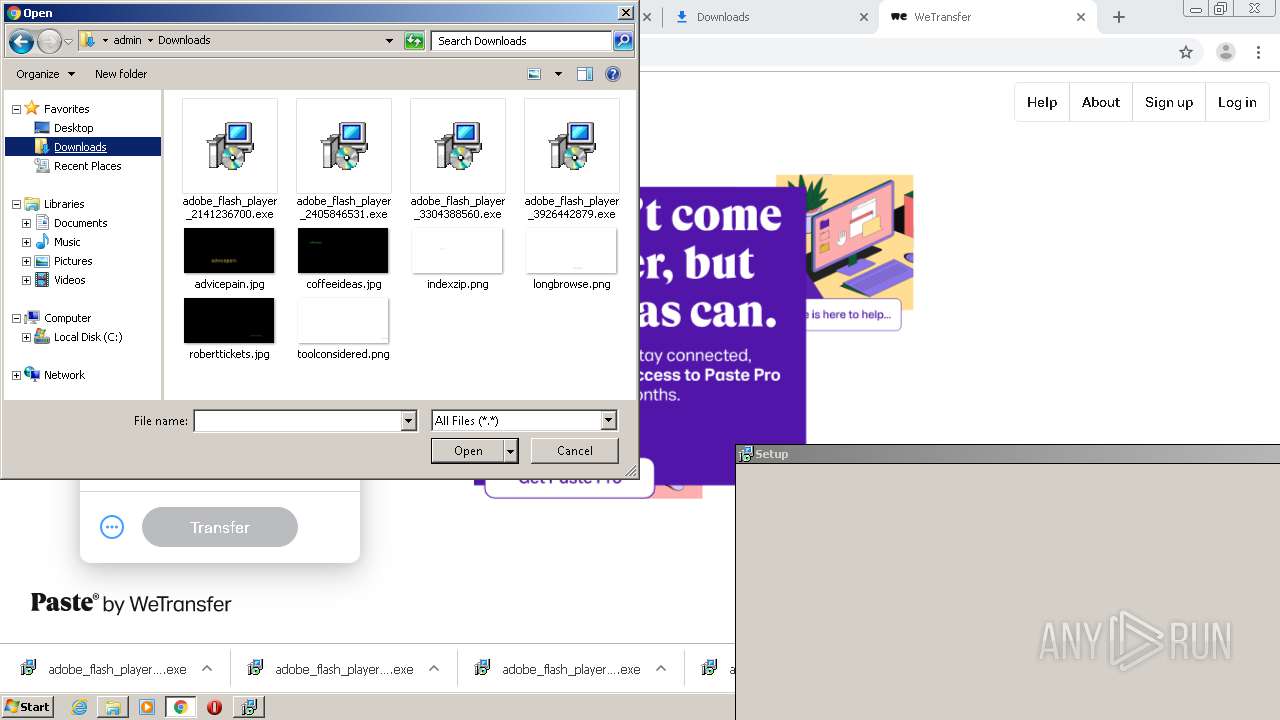Select file adobe_flash_player_3926442879.exe

click(x=572, y=160)
